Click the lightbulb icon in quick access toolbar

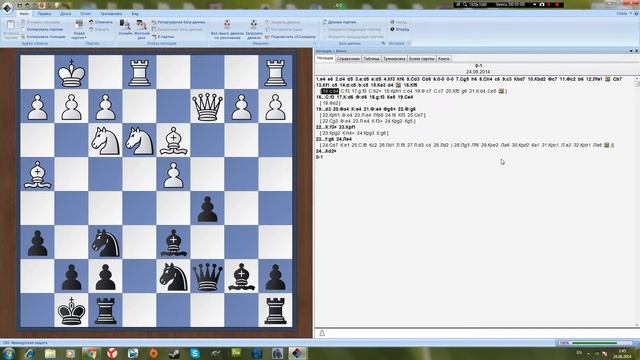tap(57, 5)
